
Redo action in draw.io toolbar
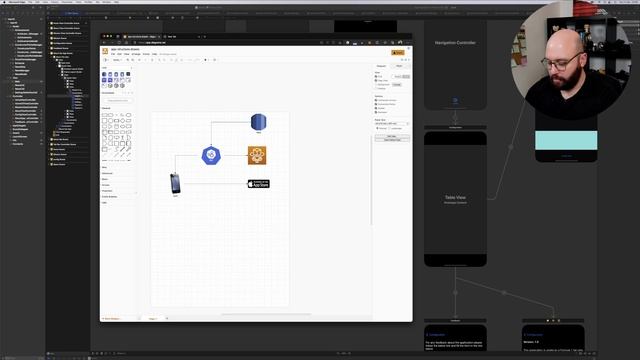tap(145, 60)
